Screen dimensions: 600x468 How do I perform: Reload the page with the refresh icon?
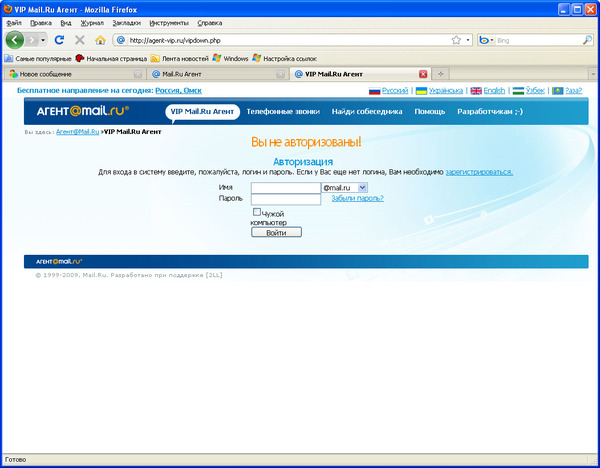click(x=59, y=40)
